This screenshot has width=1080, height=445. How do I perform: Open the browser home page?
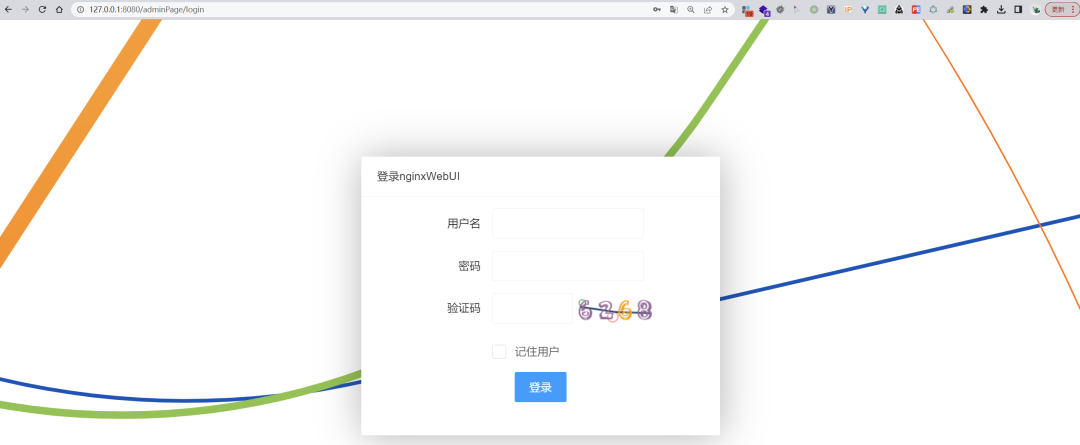[59, 10]
